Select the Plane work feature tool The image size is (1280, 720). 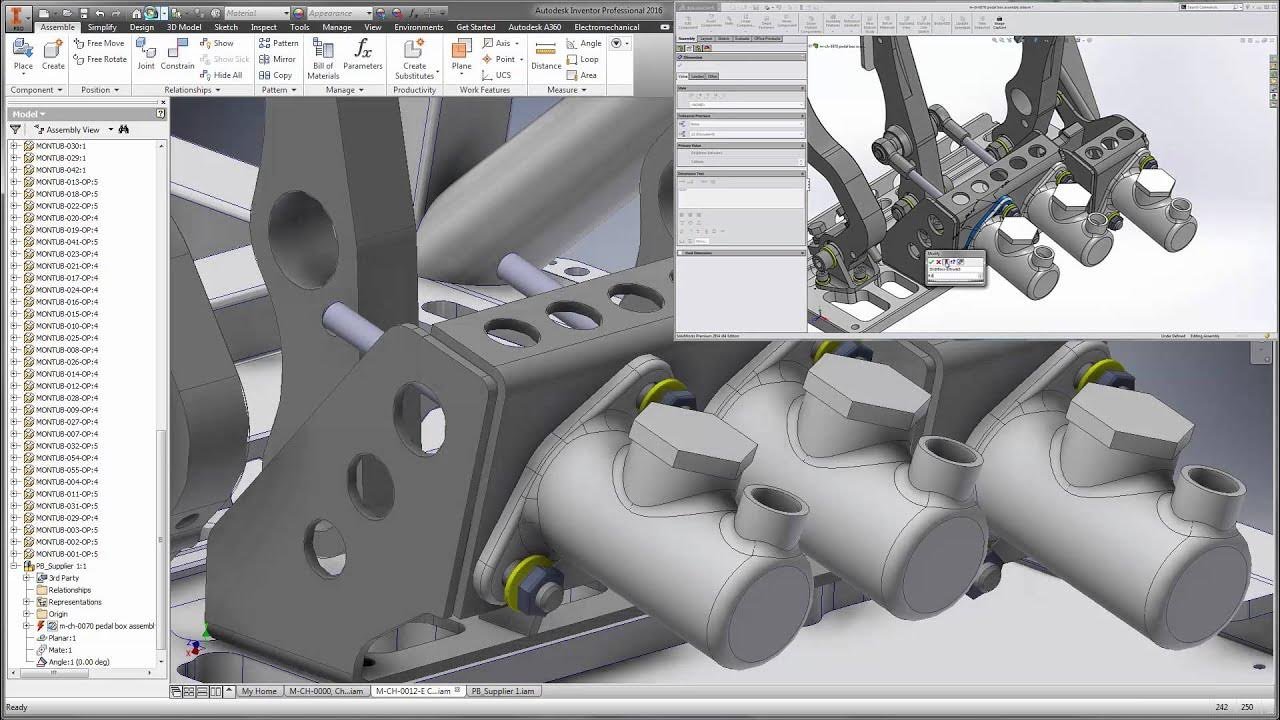coord(461,54)
